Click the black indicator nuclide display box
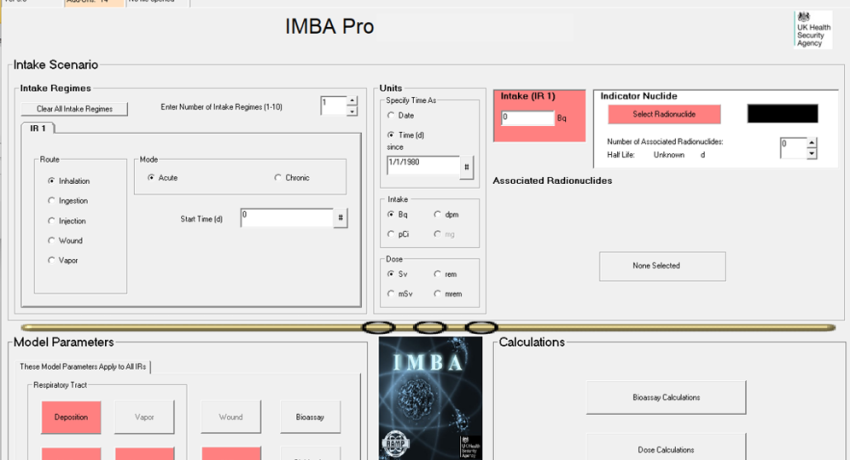This screenshot has width=850, height=460. (x=782, y=114)
